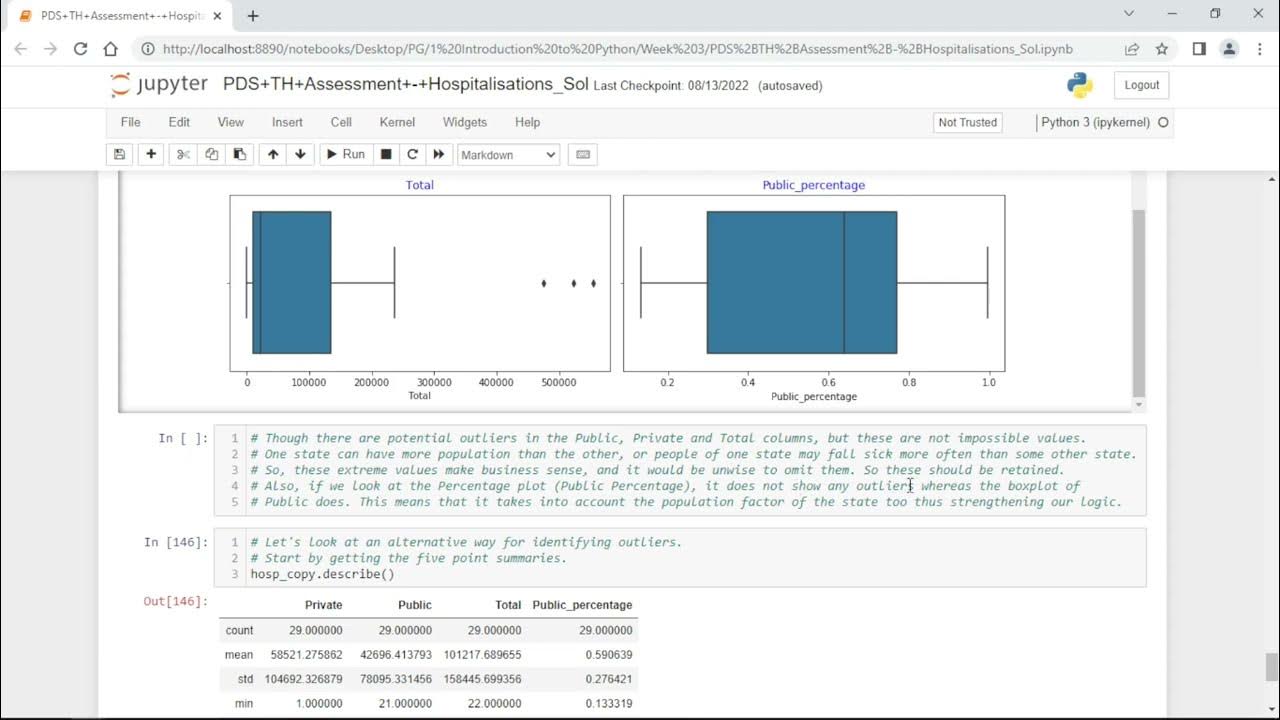Run the selected cell

coord(345,154)
